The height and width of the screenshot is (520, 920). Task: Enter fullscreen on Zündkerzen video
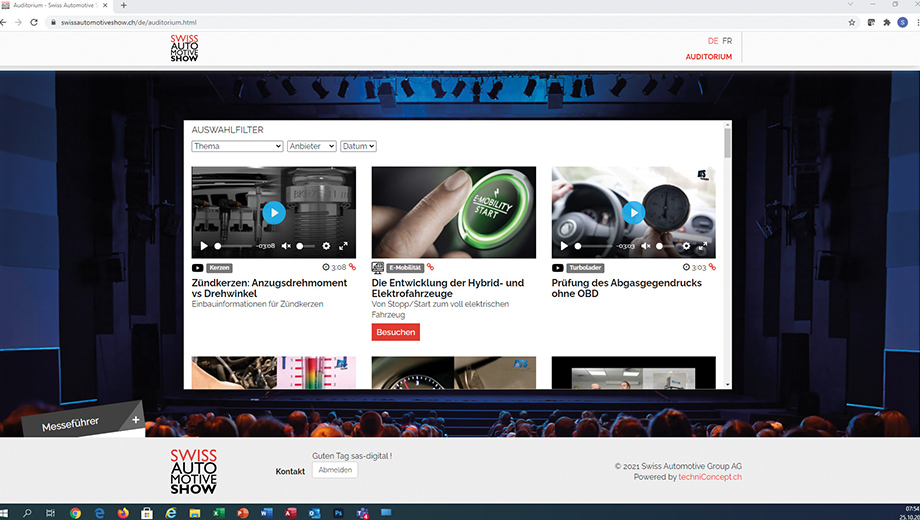pyautogui.click(x=343, y=246)
